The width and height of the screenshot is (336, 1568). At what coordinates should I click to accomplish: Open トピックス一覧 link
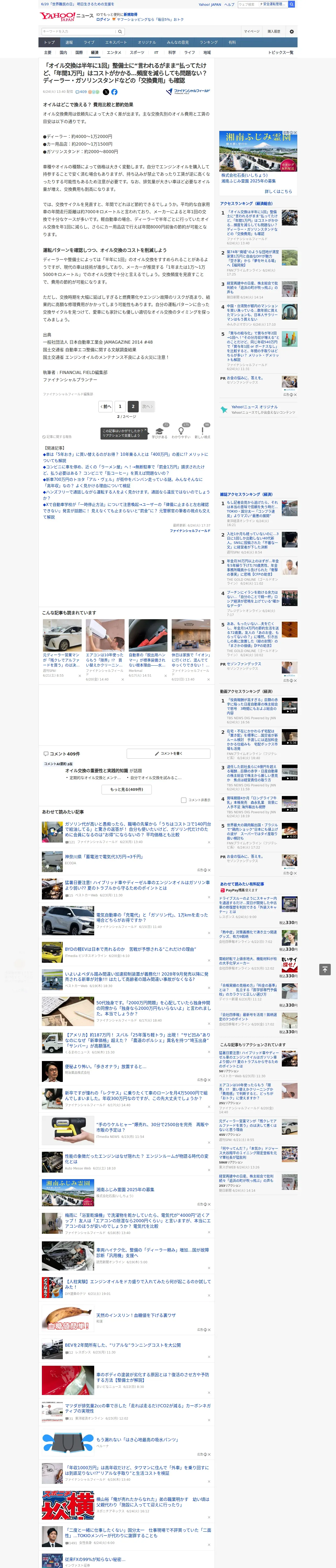[281, 52]
